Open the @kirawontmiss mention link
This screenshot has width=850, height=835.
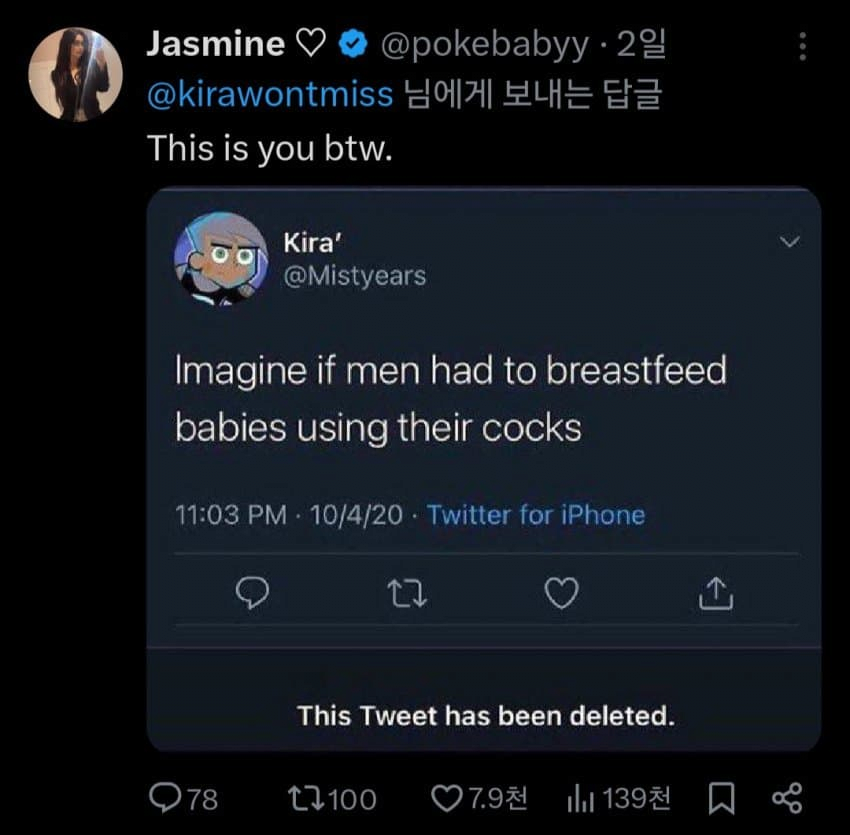coord(270,95)
